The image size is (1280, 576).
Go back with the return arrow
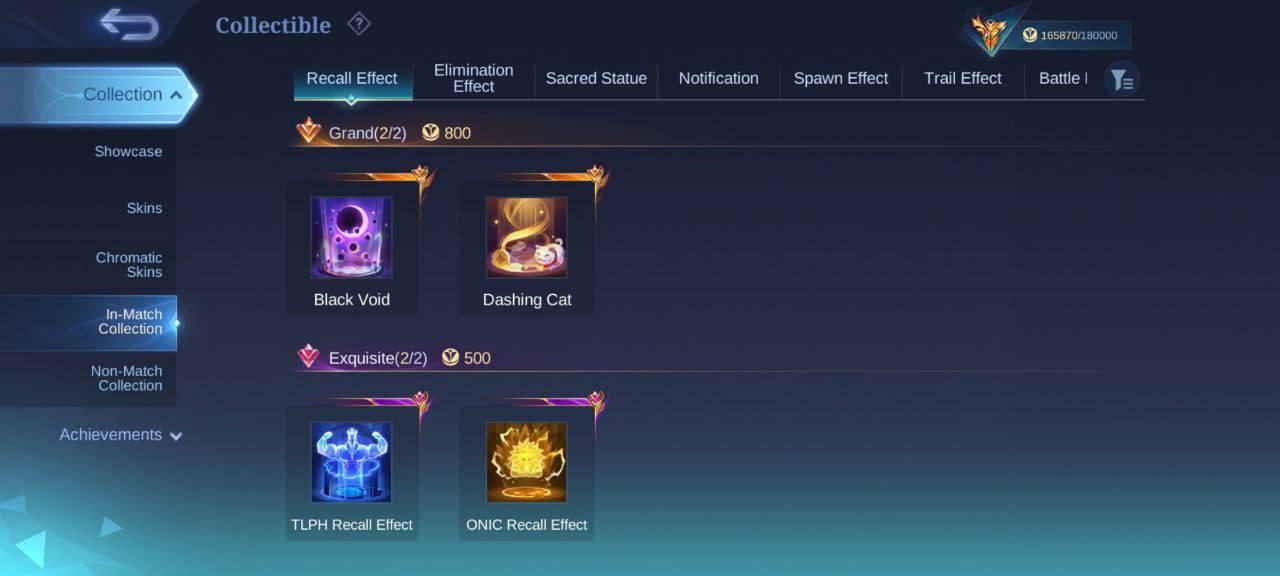(x=130, y=25)
